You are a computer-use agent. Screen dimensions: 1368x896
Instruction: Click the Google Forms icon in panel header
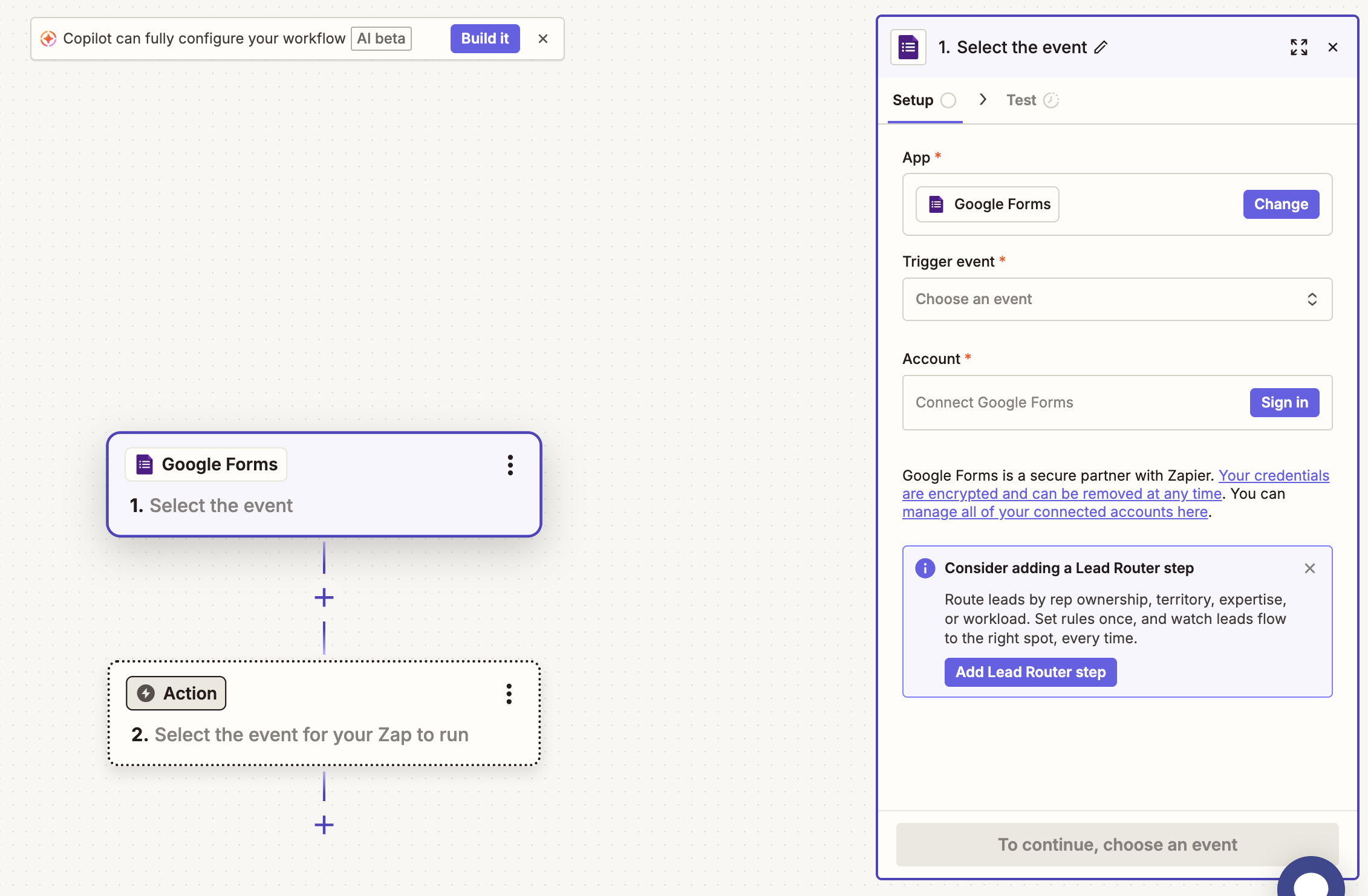coord(908,47)
